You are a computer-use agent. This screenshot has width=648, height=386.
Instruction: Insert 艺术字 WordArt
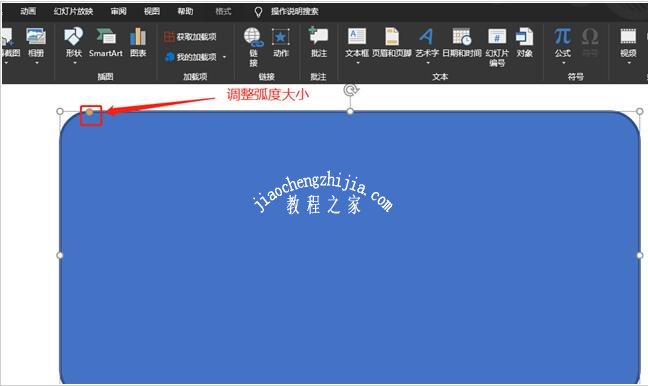pos(427,43)
